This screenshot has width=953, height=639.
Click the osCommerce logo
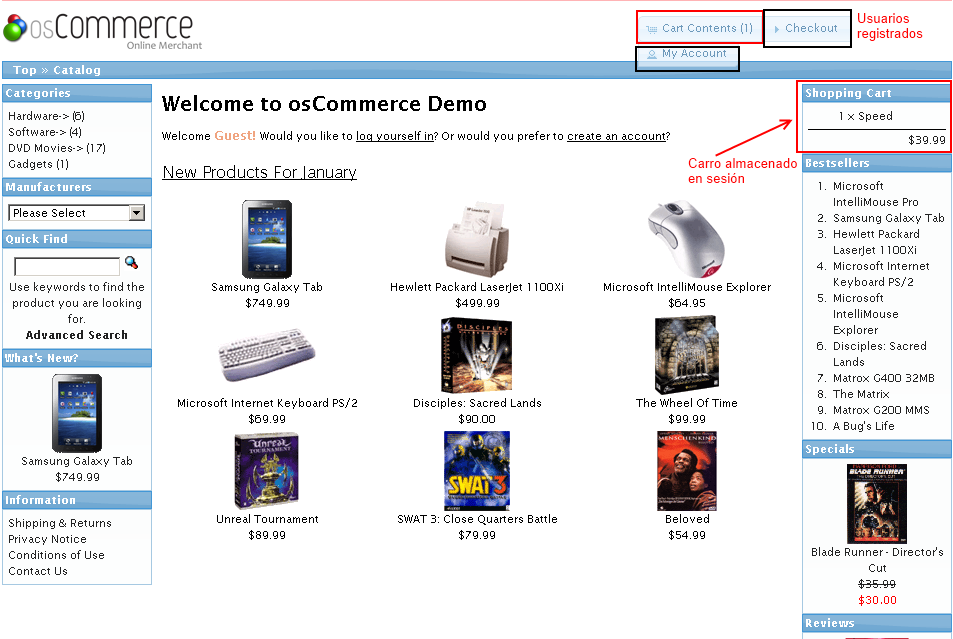tap(99, 29)
